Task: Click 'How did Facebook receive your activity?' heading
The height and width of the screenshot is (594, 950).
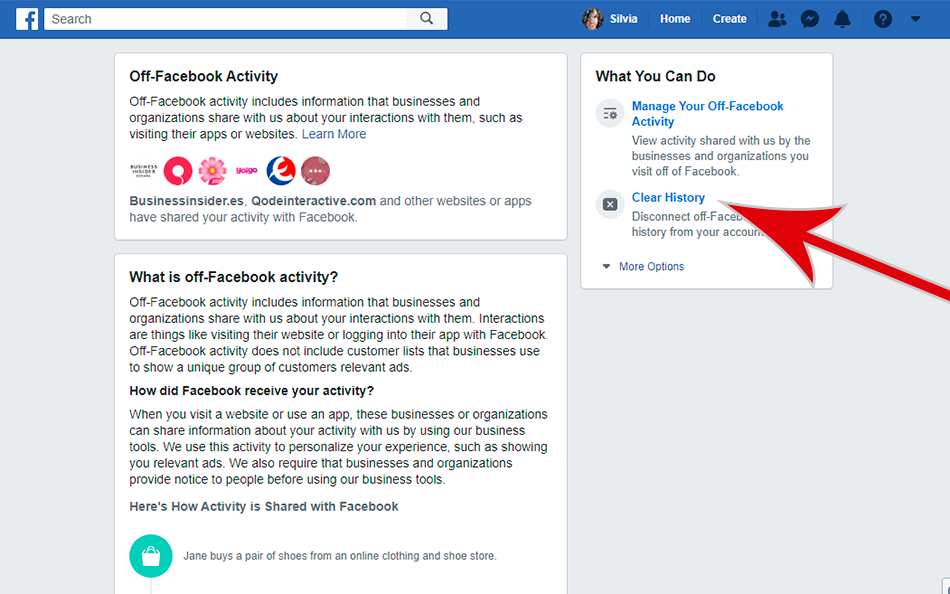Action: (x=252, y=391)
